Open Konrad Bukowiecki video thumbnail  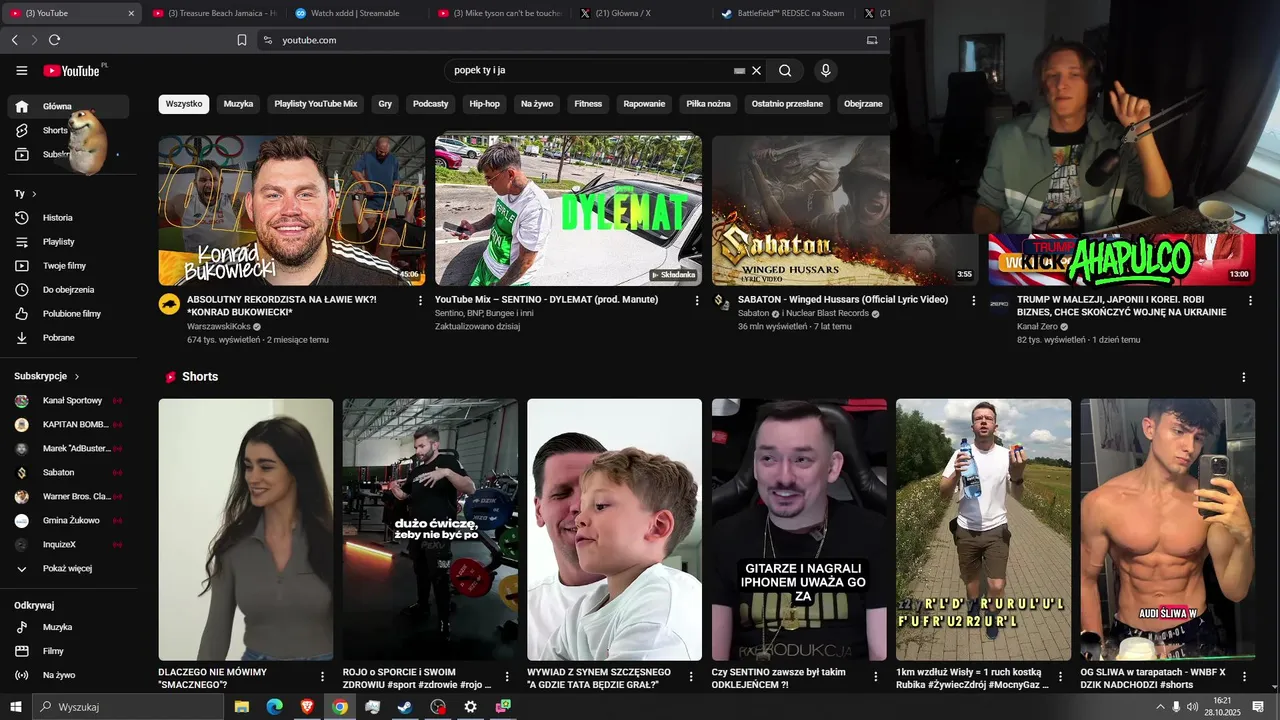pyautogui.click(x=292, y=210)
